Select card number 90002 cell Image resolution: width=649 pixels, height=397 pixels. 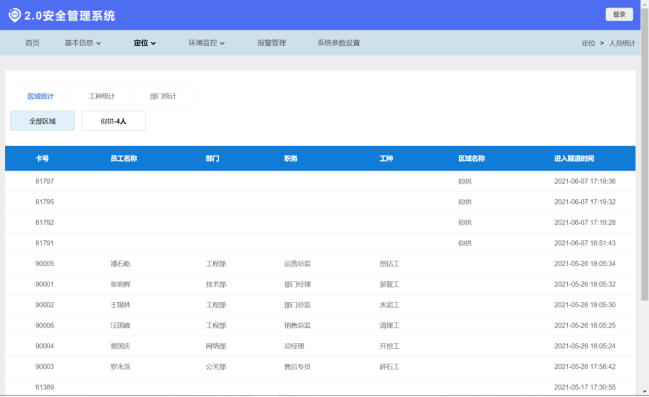click(45, 305)
